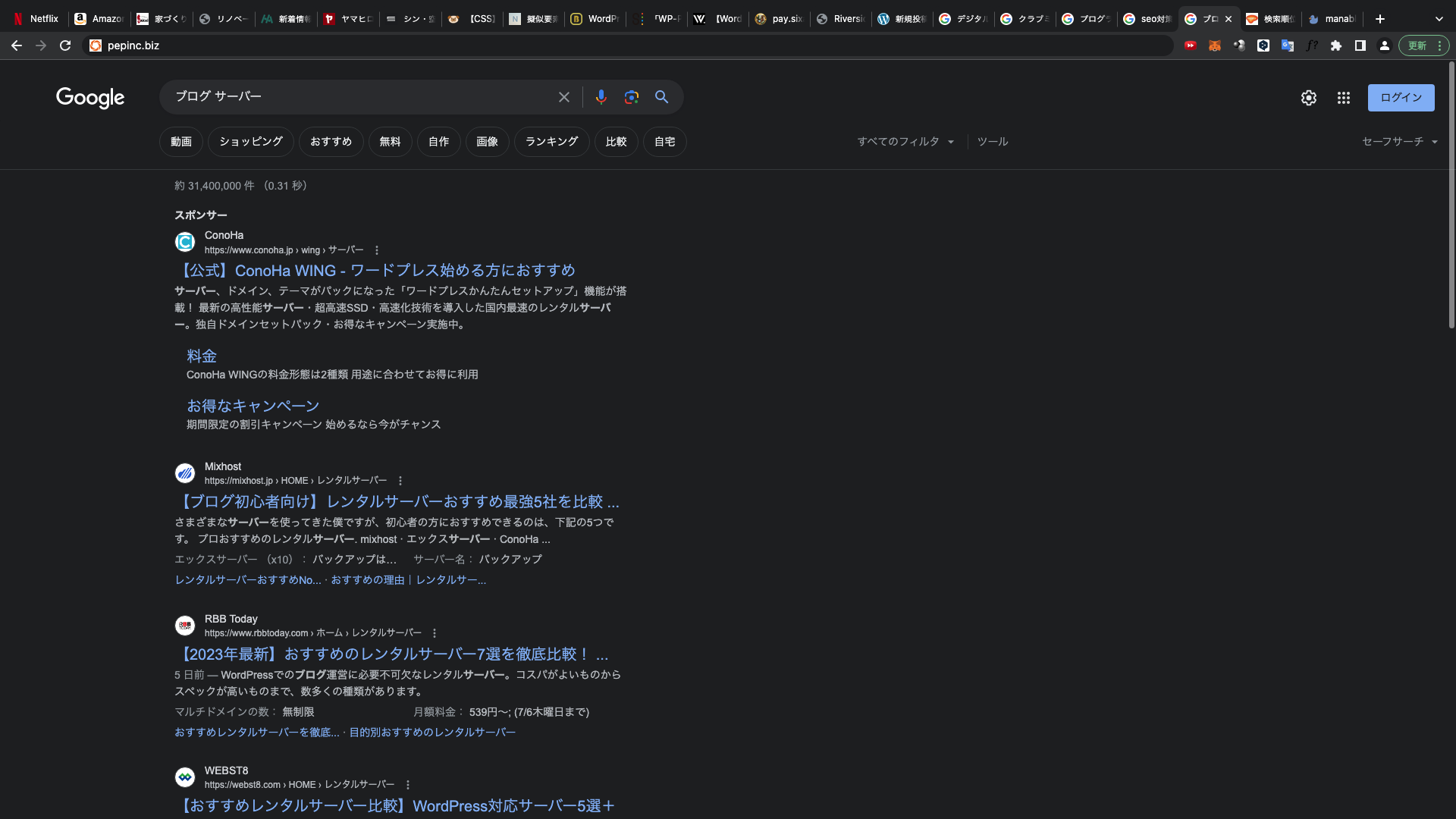Image resolution: width=1456 pixels, height=819 pixels.
Task: Filter results by 画像
Action: (x=488, y=142)
